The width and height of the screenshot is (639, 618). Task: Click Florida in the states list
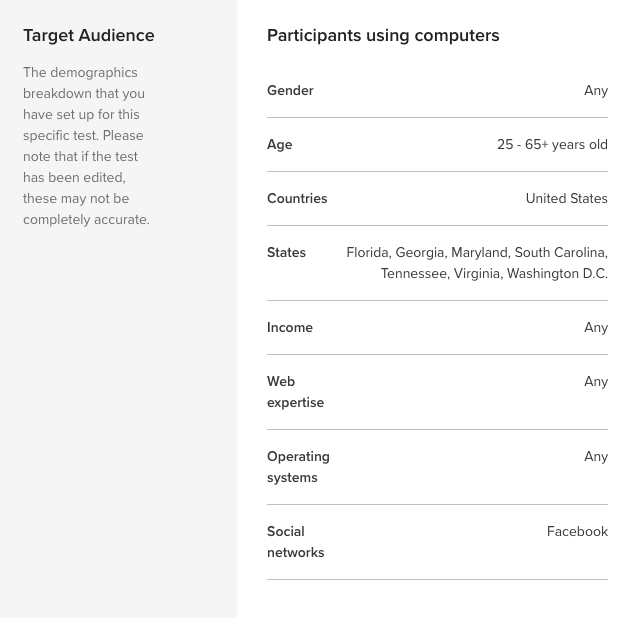point(367,253)
